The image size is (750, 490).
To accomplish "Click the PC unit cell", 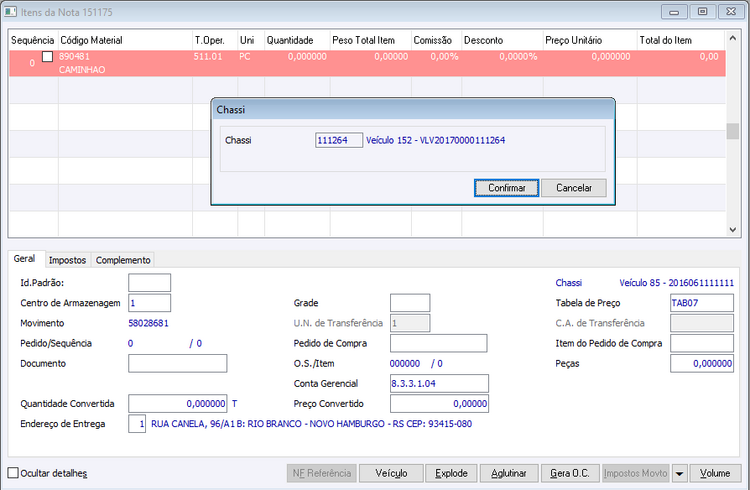I will click(x=245, y=56).
